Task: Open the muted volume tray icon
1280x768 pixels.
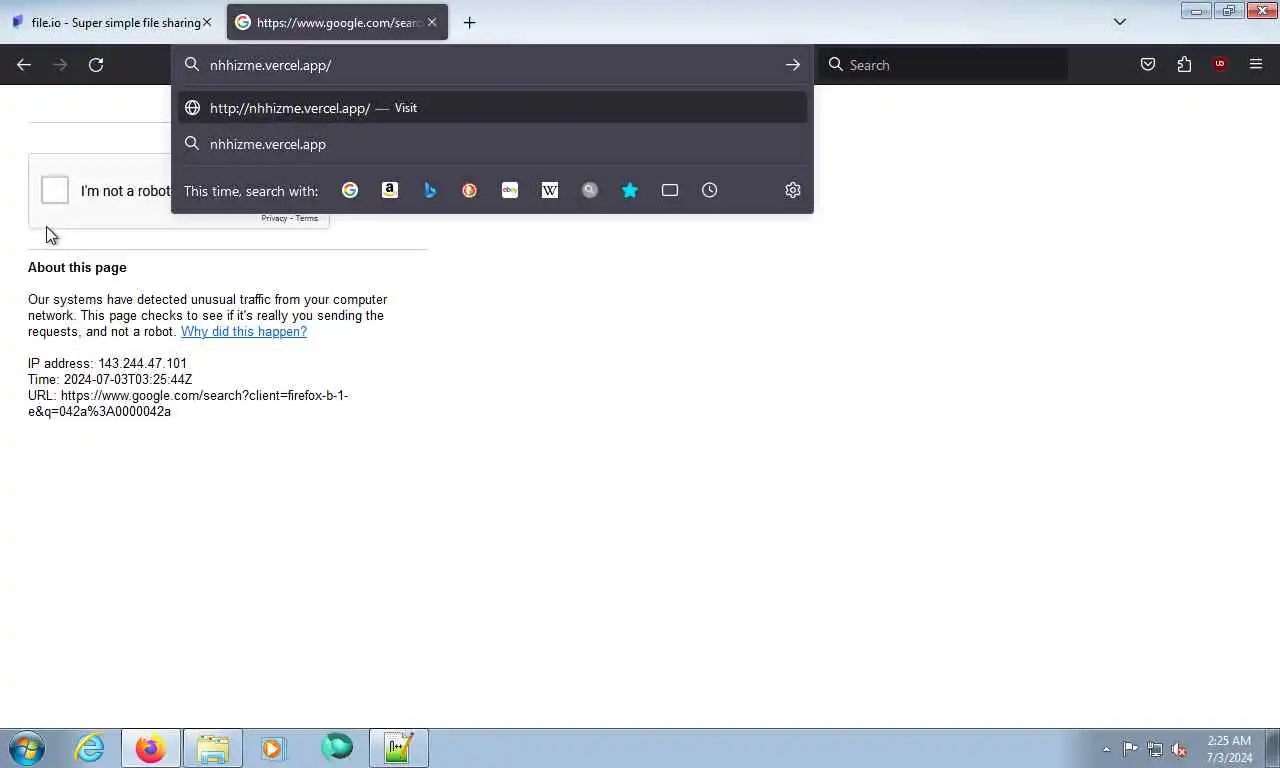Action: [x=1180, y=749]
